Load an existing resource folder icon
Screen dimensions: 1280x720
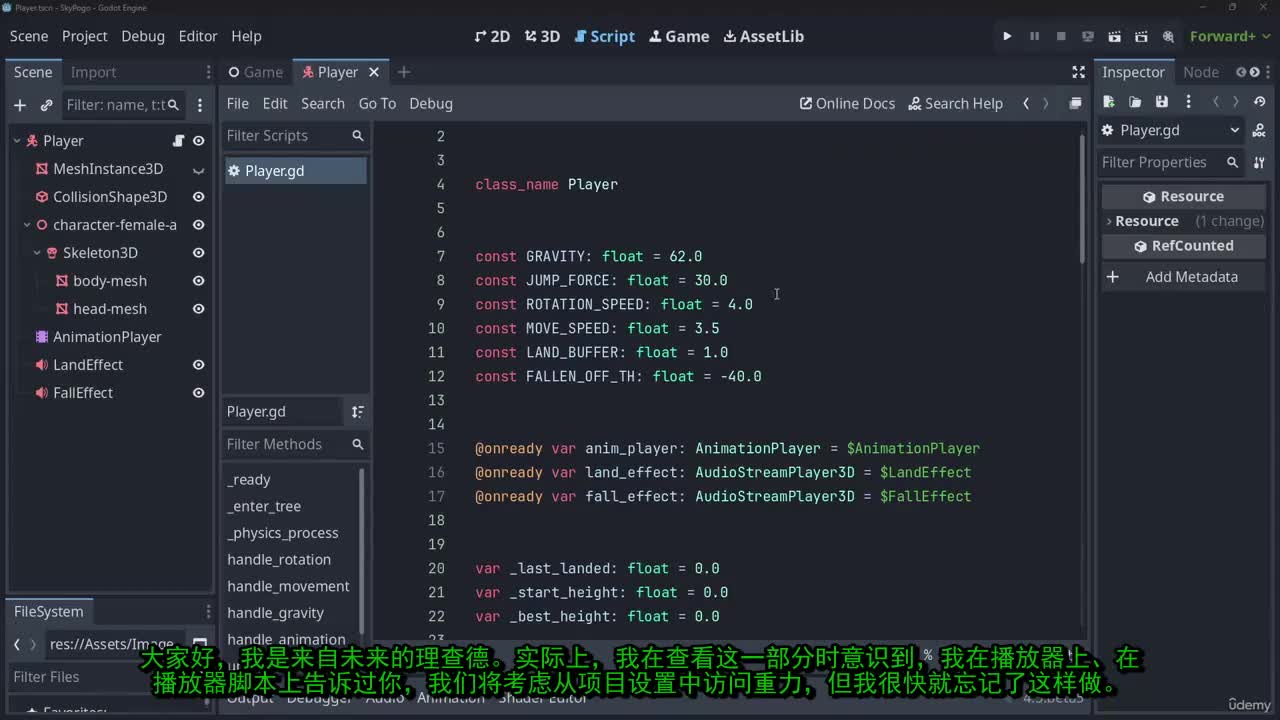tap(1135, 102)
